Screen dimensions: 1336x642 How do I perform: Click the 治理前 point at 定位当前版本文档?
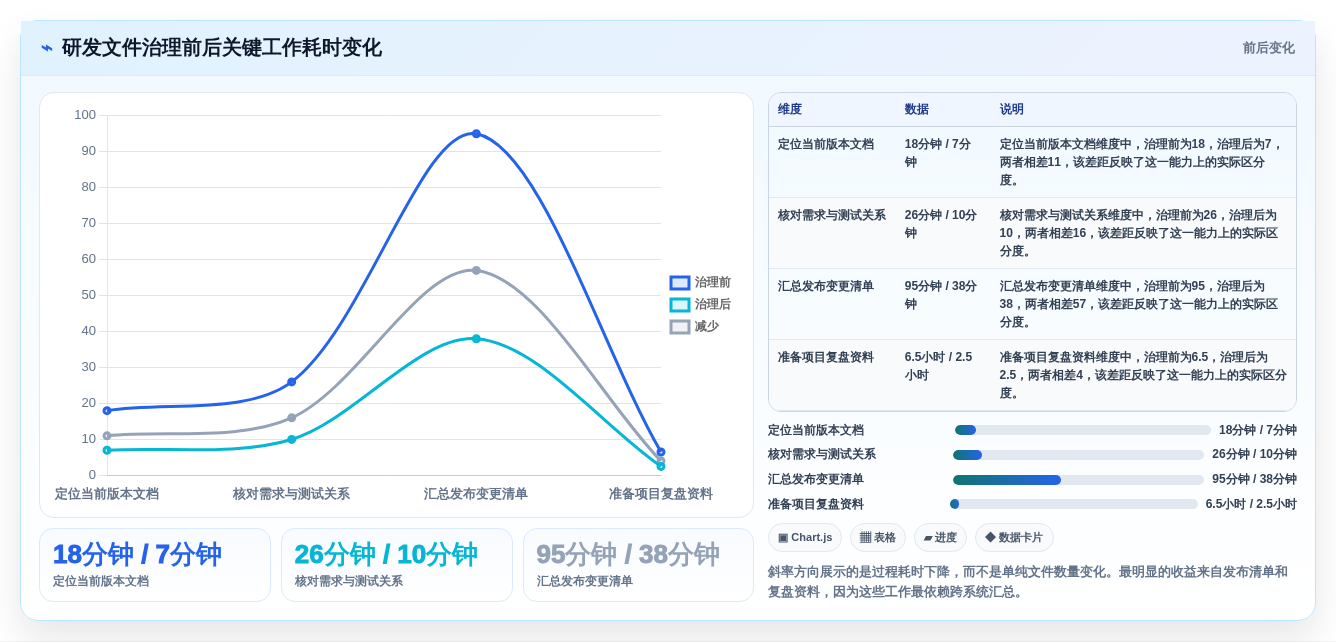pos(107,410)
